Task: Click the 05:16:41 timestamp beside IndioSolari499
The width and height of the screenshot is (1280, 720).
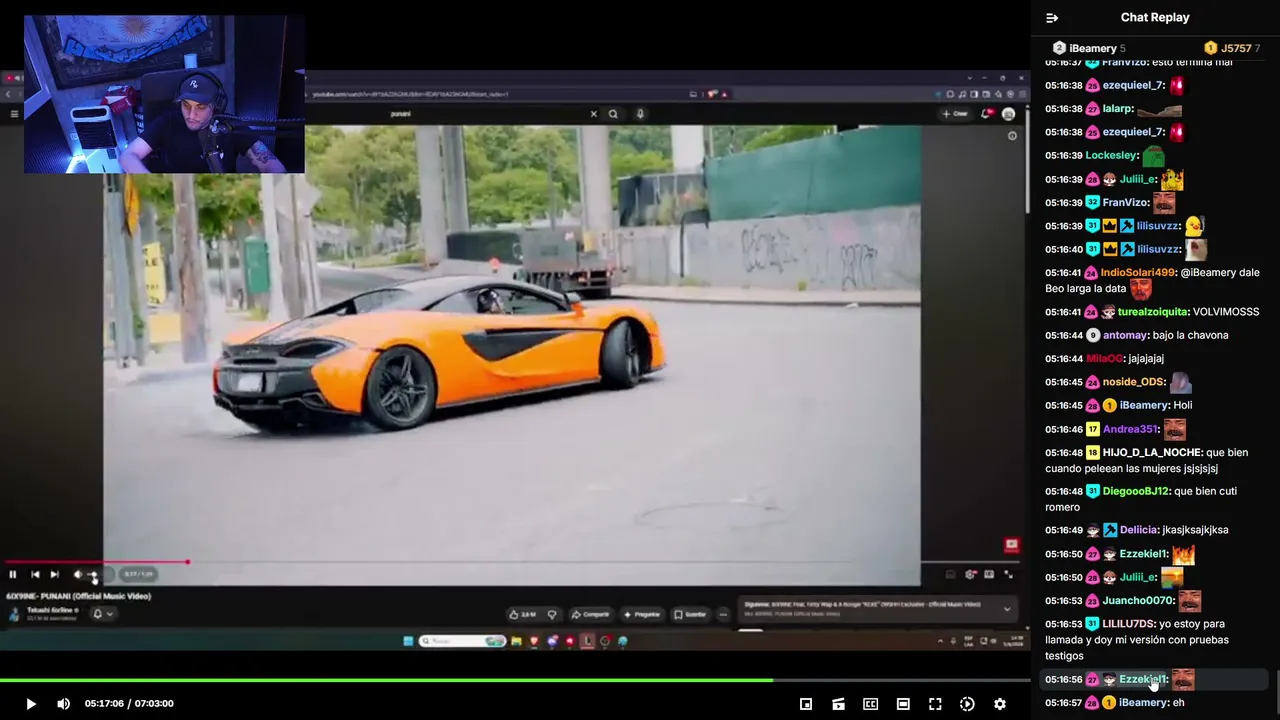Action: pyautogui.click(x=1064, y=272)
